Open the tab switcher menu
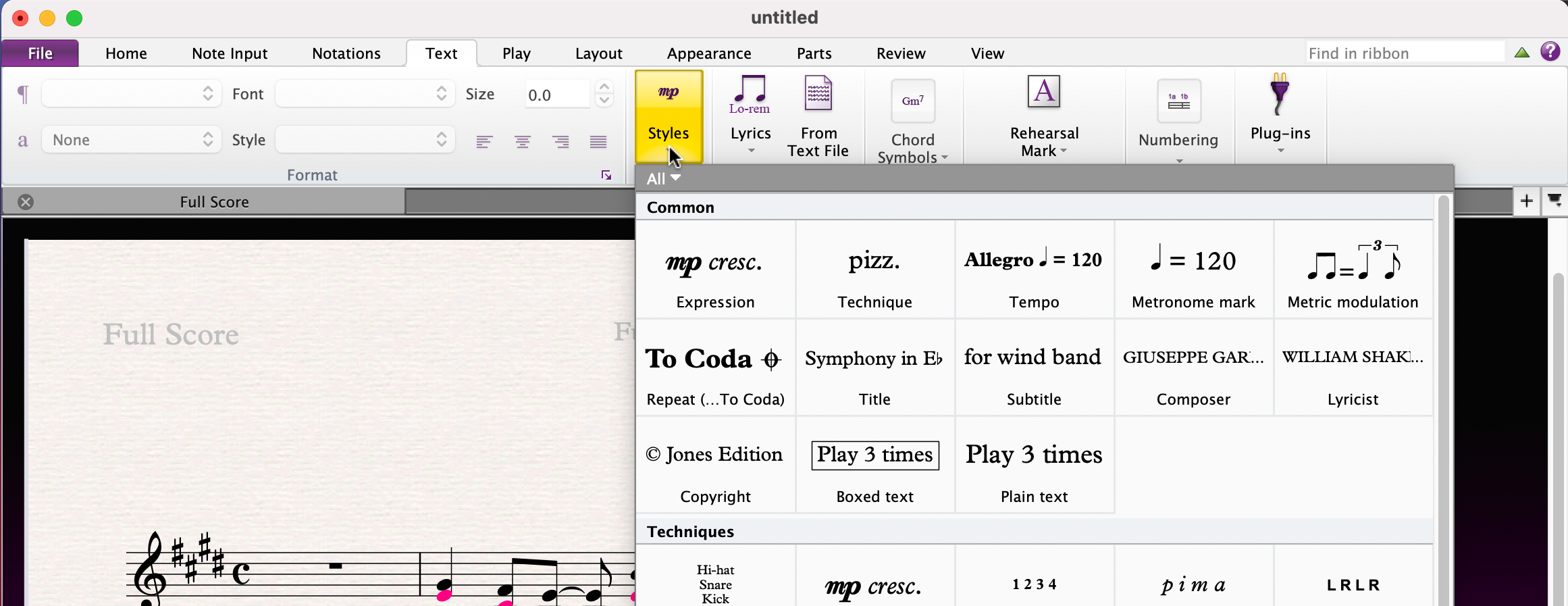1568x606 pixels. pos(1554,201)
